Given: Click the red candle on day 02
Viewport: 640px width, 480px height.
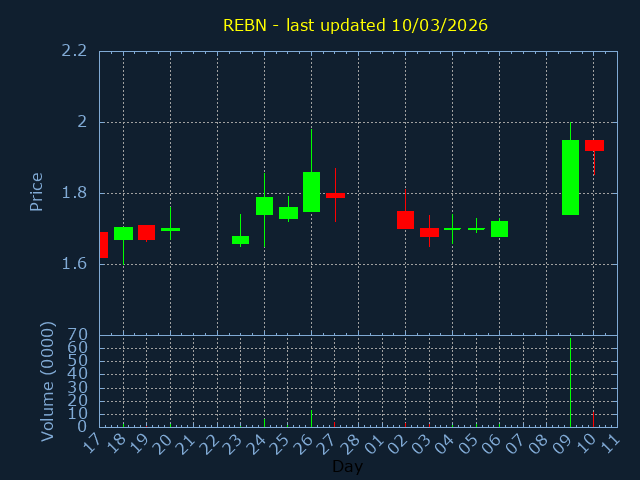Looking at the screenshot, I should pyautogui.click(x=405, y=220).
